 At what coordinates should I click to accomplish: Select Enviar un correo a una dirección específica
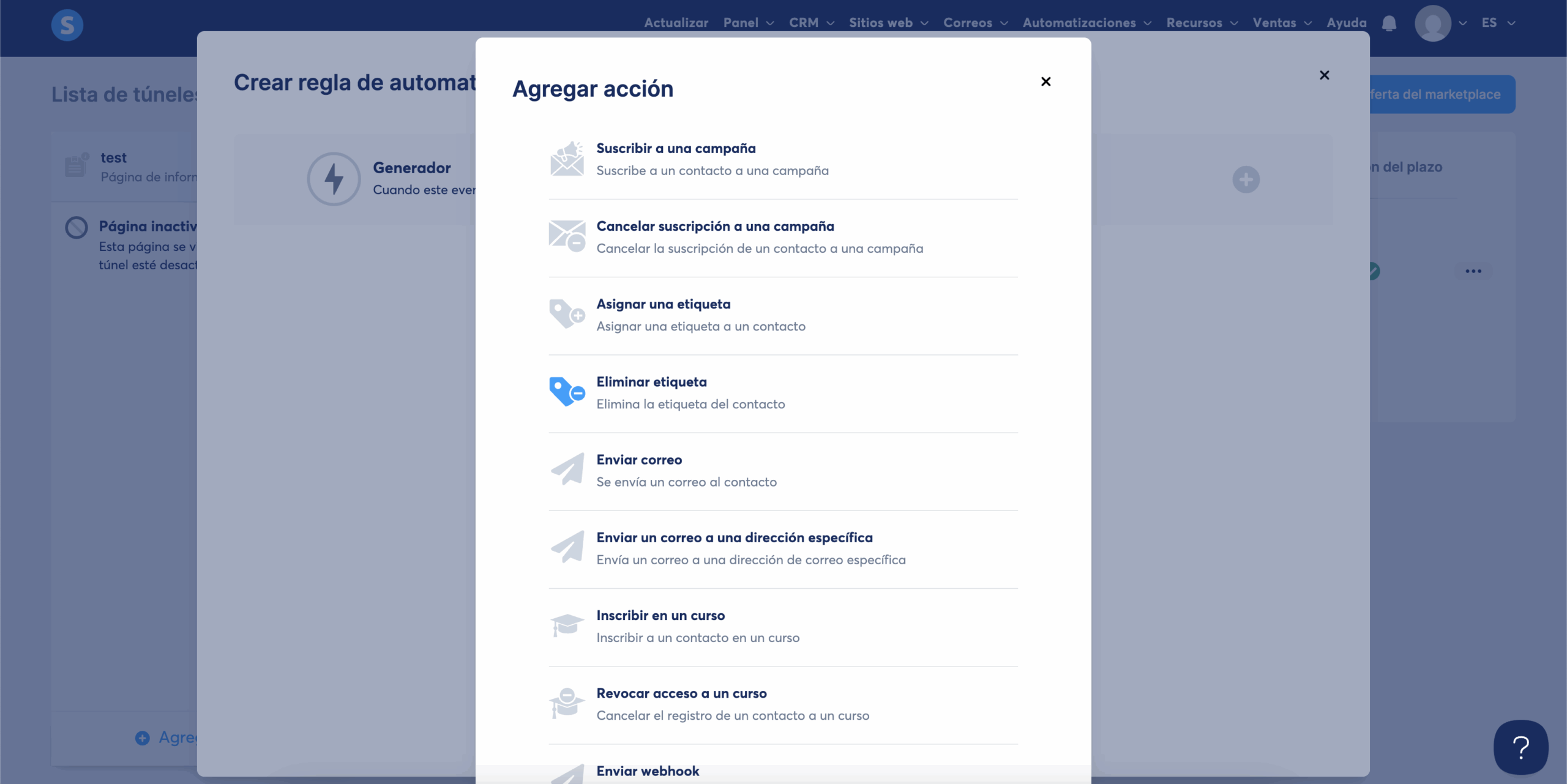pyautogui.click(x=783, y=548)
